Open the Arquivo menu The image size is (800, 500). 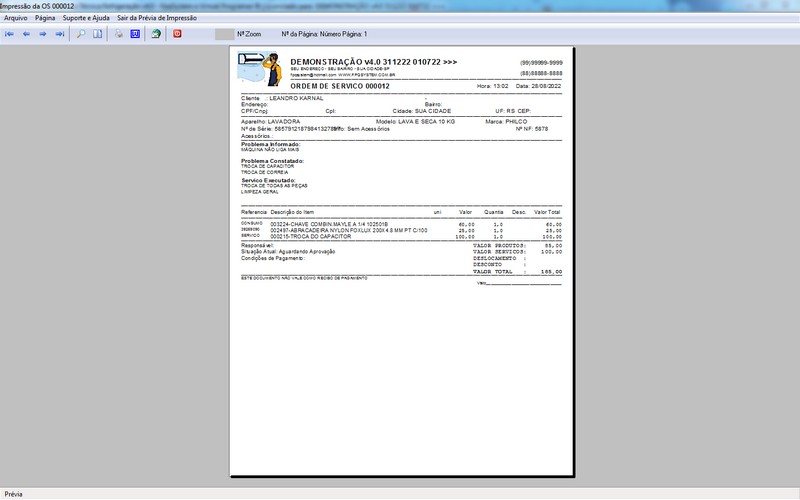(x=15, y=18)
